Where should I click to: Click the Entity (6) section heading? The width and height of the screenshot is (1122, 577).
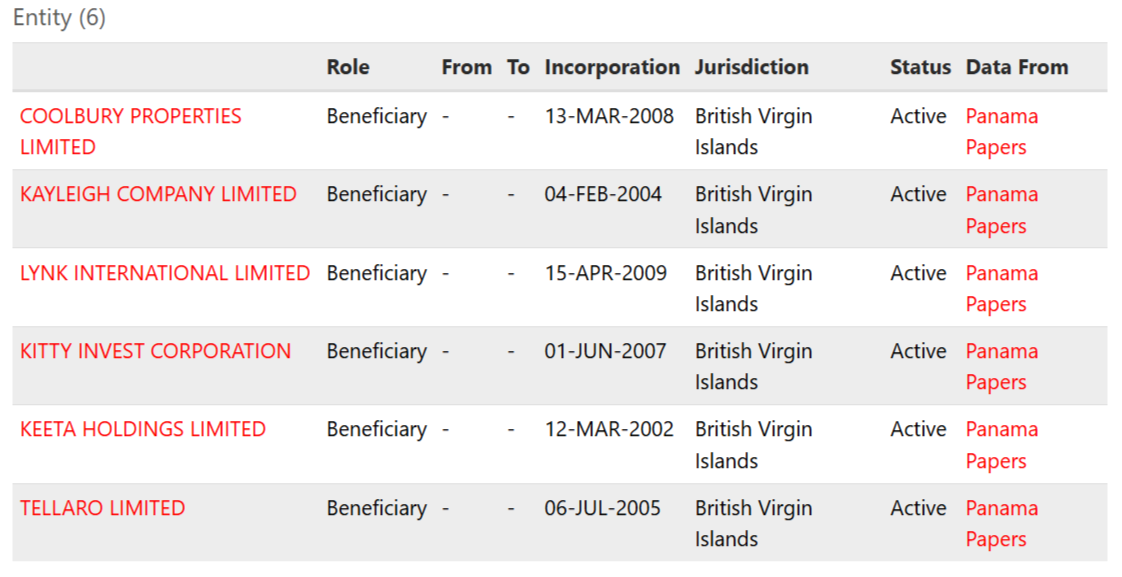pos(59,18)
